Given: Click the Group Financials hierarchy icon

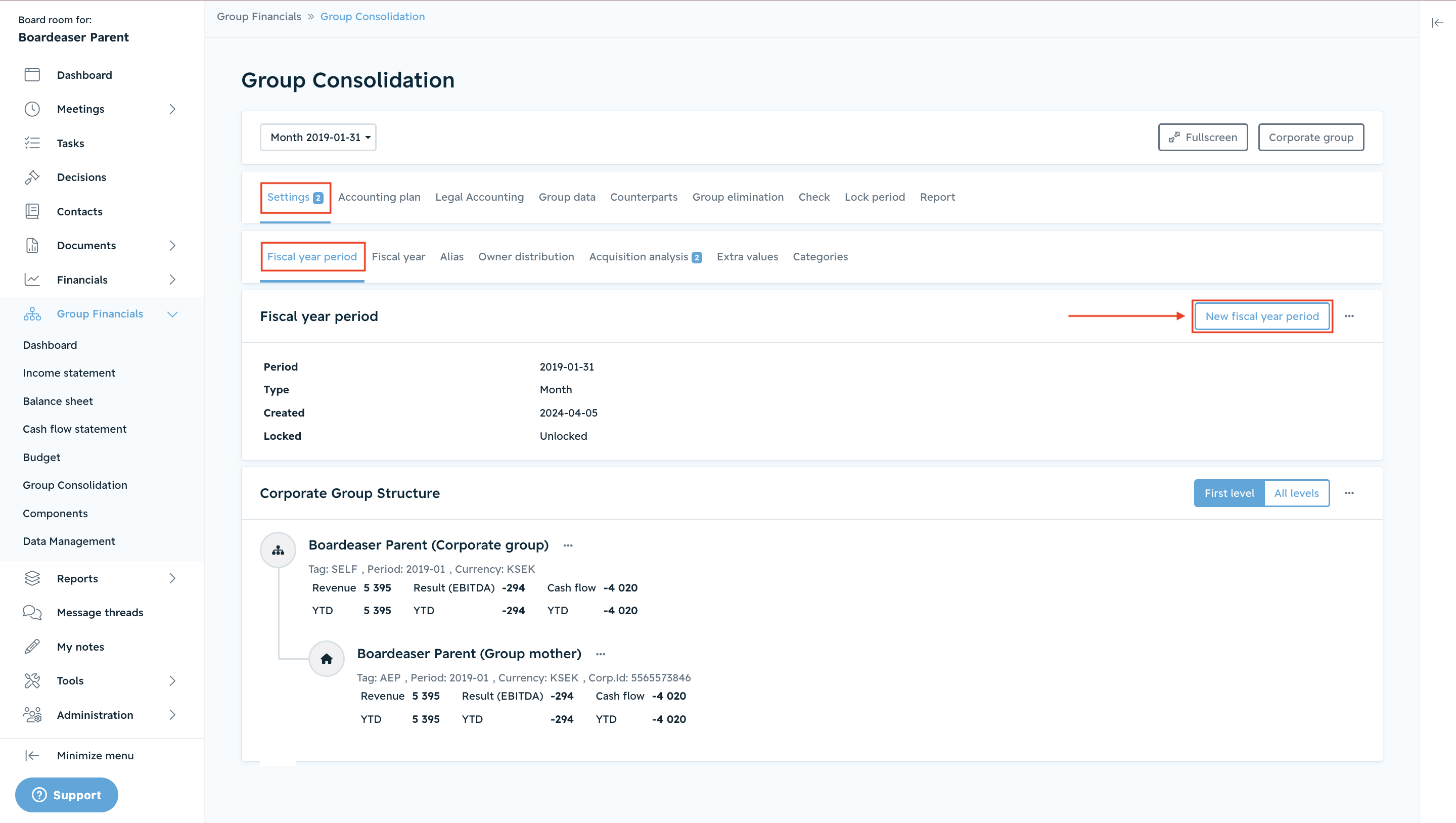Looking at the screenshot, I should (x=32, y=314).
